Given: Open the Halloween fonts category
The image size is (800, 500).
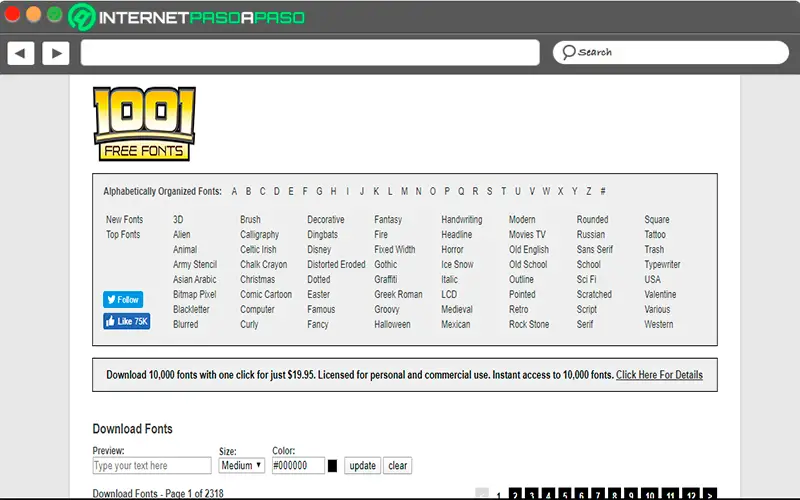Looking at the screenshot, I should [392, 324].
